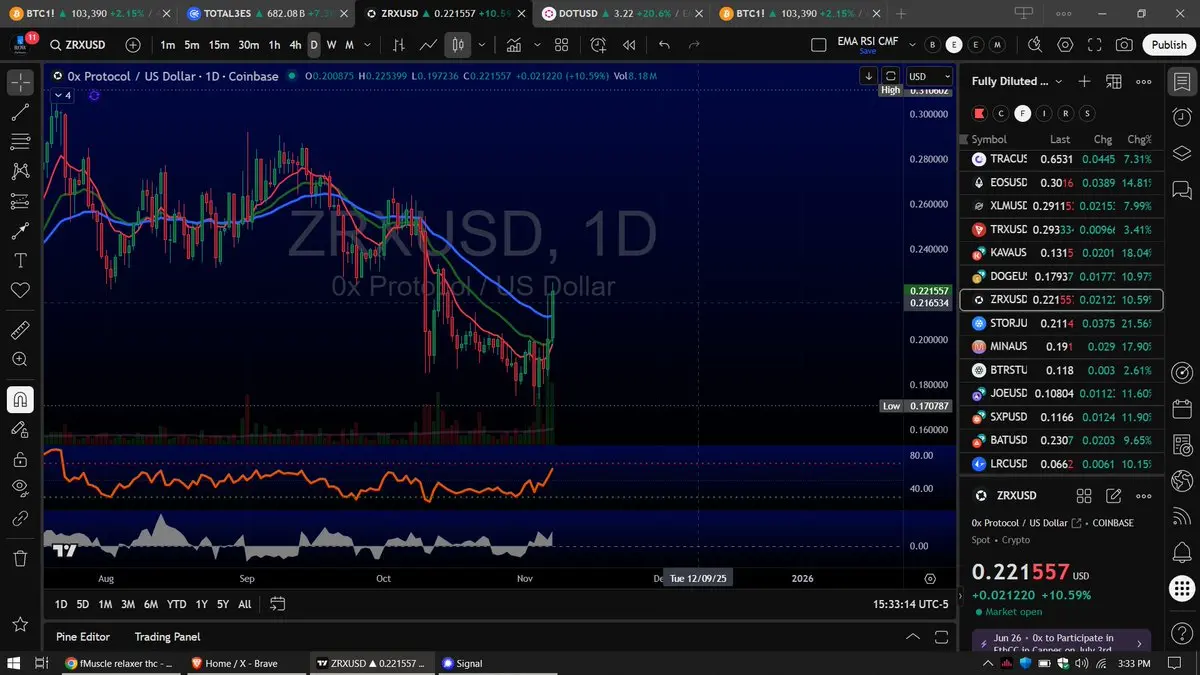Open the Trading Panel tab
This screenshot has height=675, width=1200.
[167, 636]
